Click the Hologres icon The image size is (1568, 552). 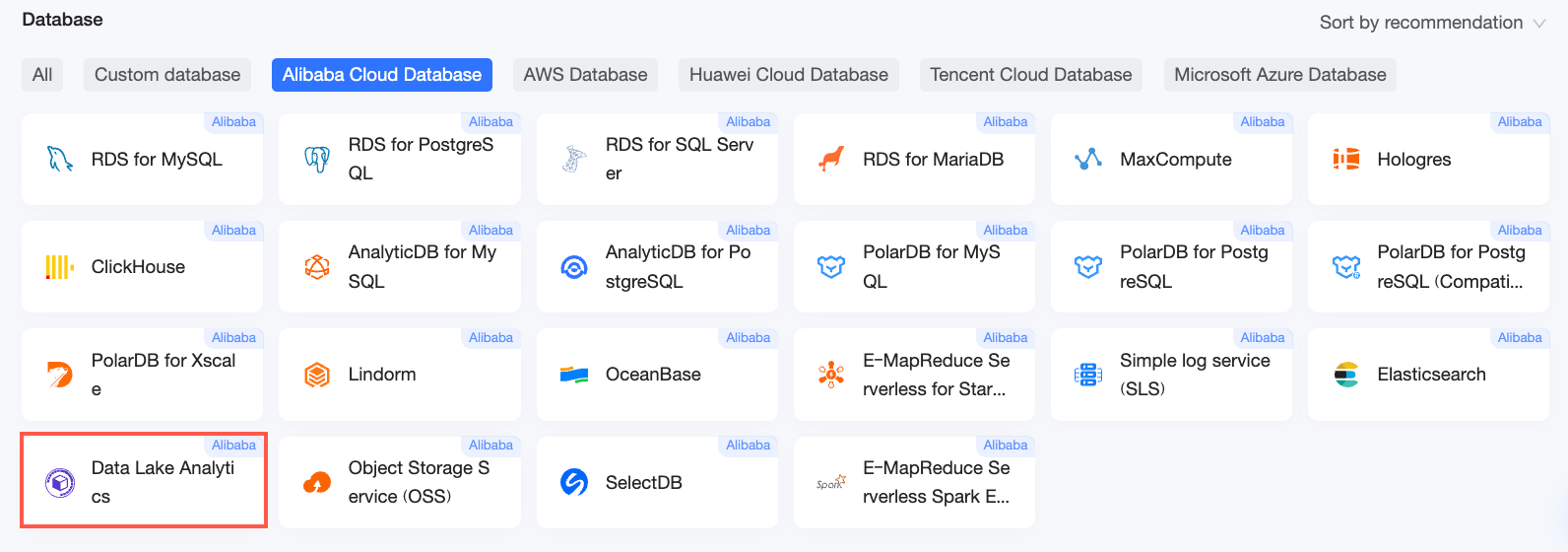(x=1346, y=159)
